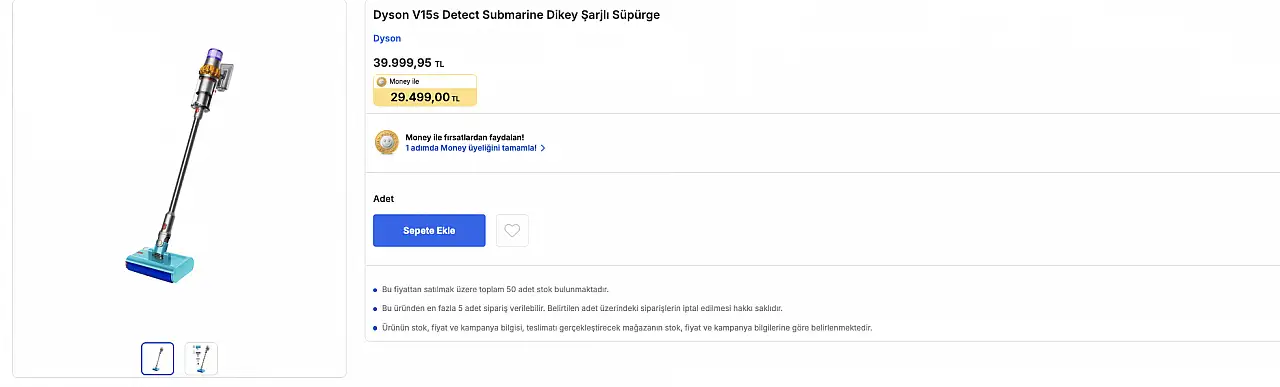Image resolution: width=1280 pixels, height=387 pixels.
Task: Click Money ile fırsatlardan faydalan text
Action: [464, 137]
